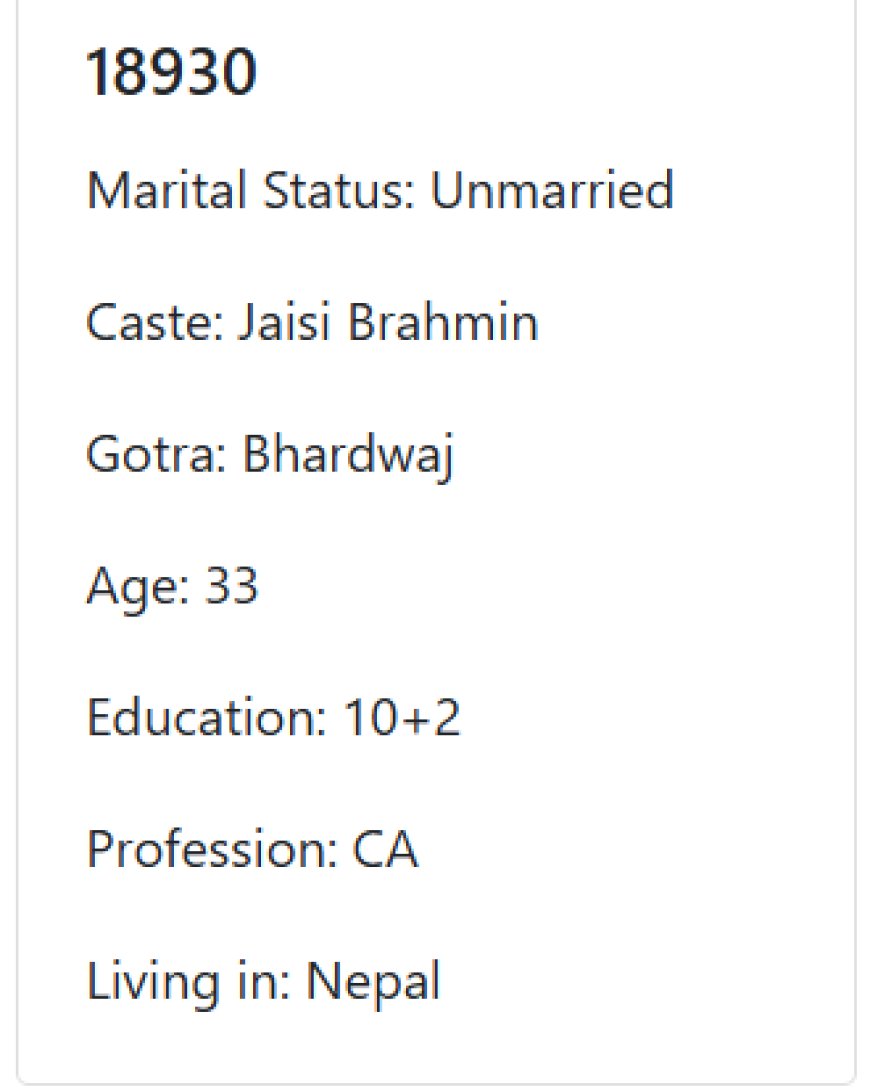The height and width of the screenshot is (1091, 870).
Task: Select the Education: 10+2 line
Action: [x=273, y=717]
